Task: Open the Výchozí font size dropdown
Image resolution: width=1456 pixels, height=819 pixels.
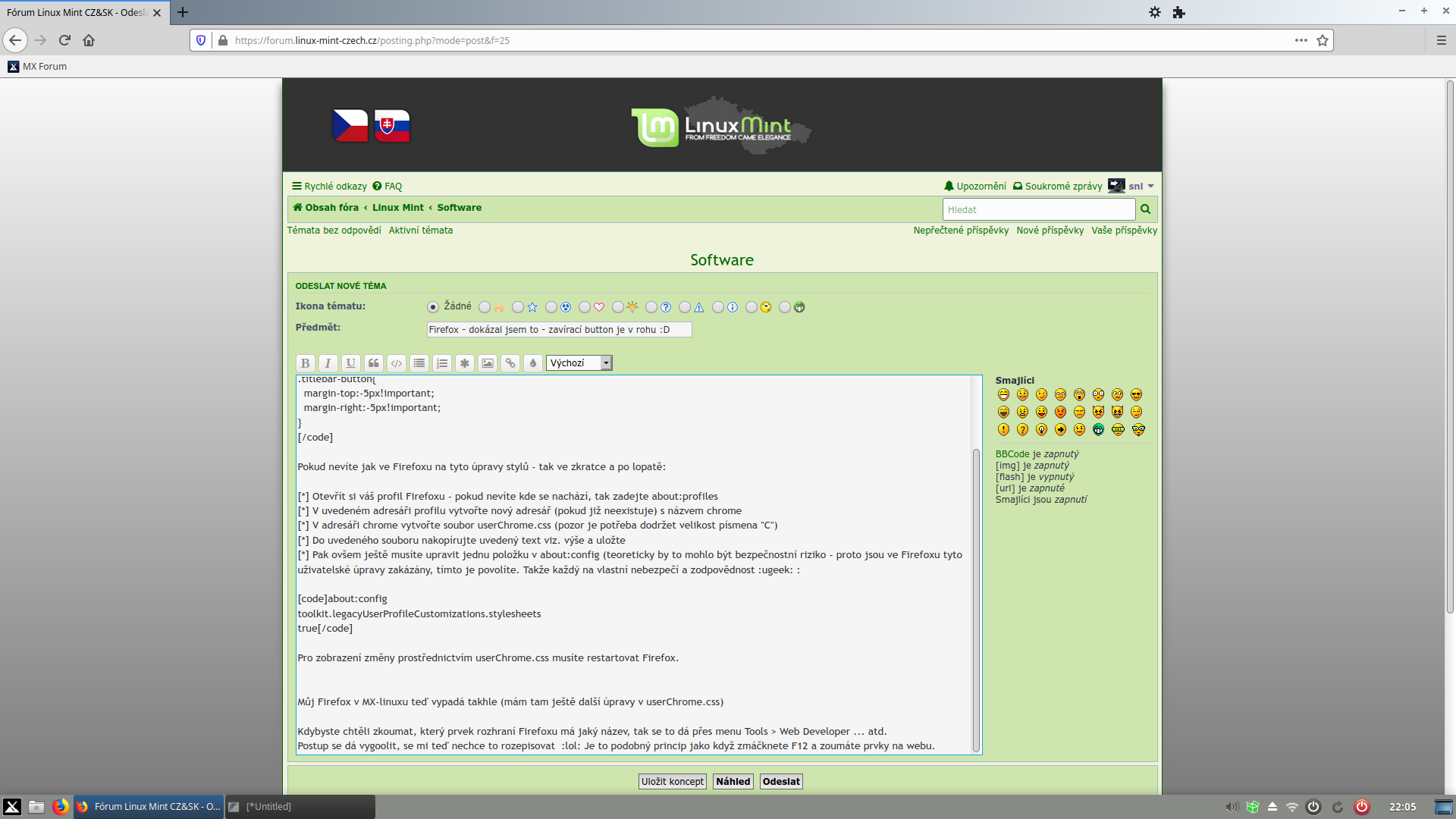Action: [x=579, y=363]
